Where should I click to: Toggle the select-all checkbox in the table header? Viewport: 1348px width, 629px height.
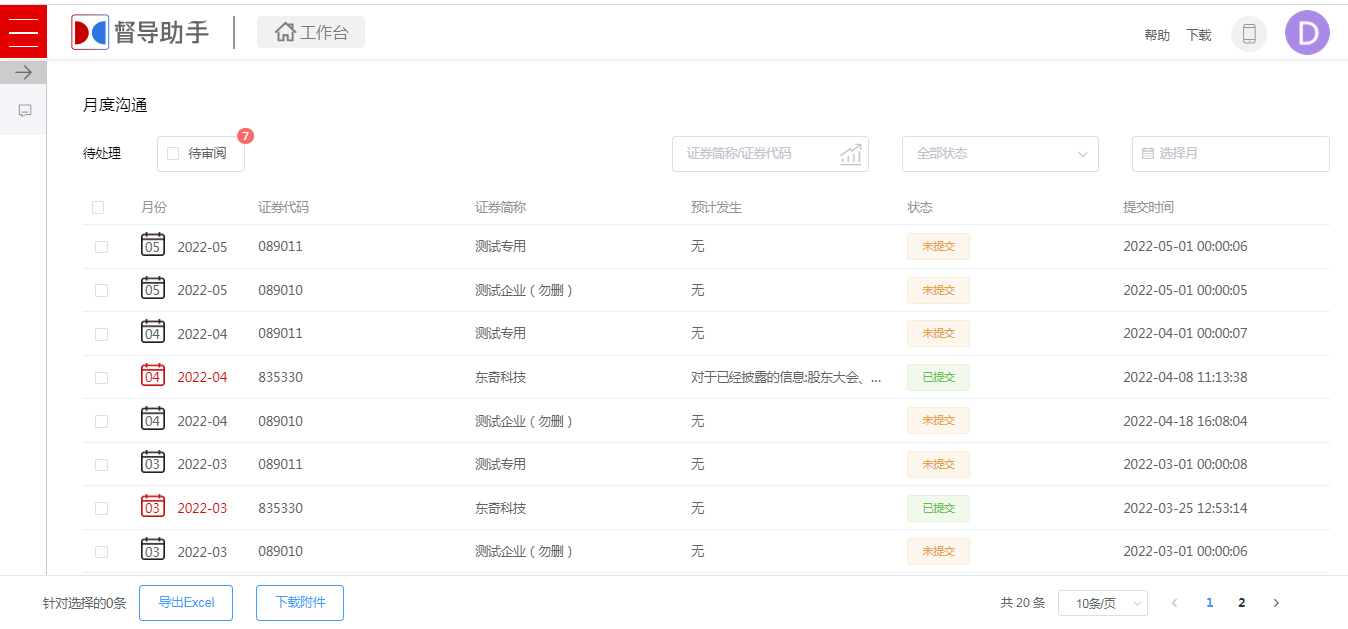pyautogui.click(x=98, y=208)
